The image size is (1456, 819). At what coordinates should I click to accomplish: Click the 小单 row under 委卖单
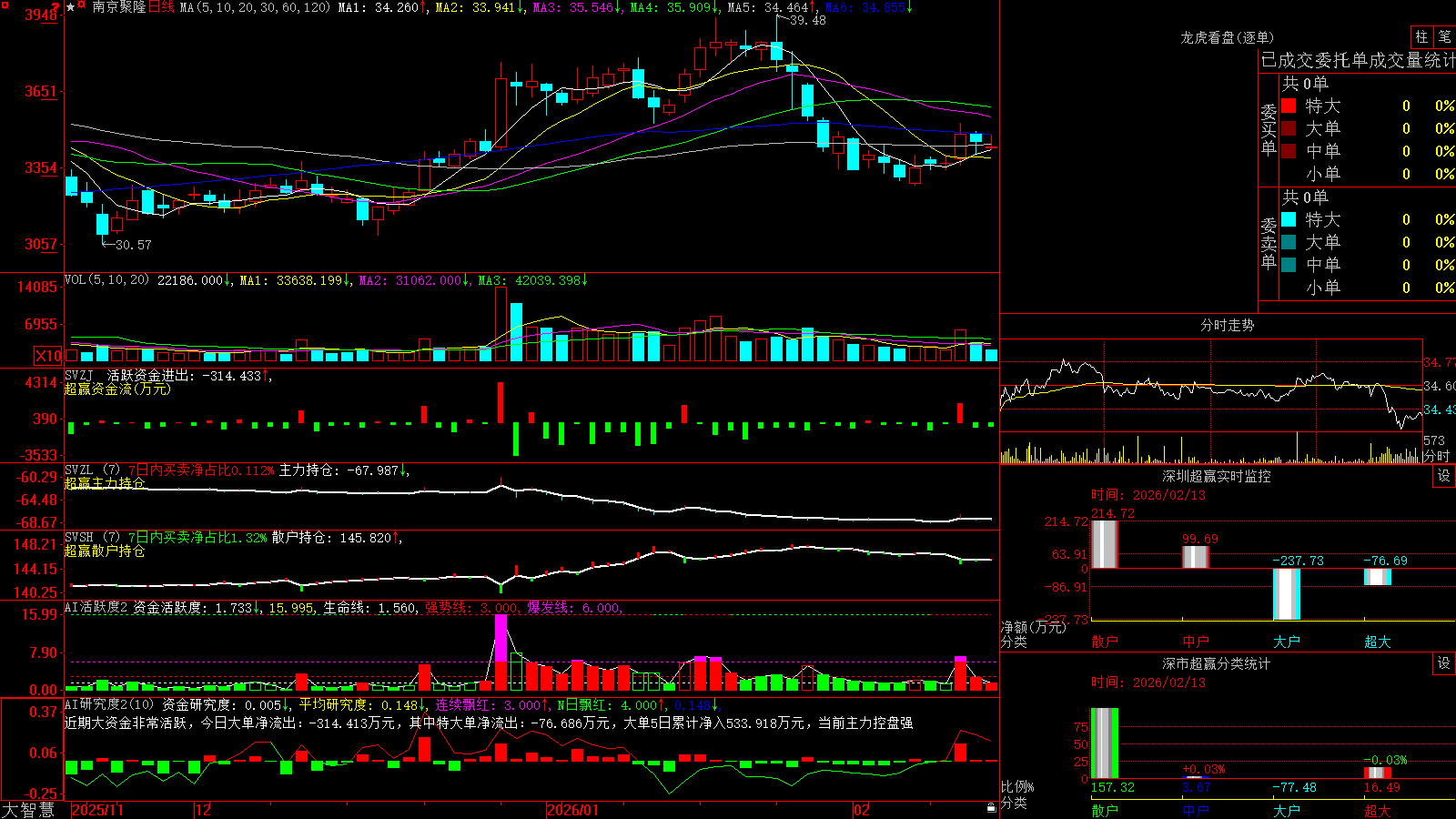[1368, 288]
